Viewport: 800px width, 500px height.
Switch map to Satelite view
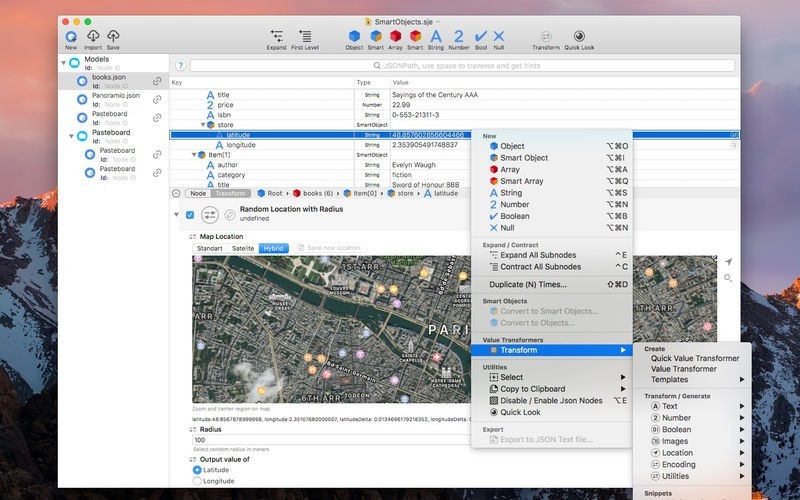pyautogui.click(x=243, y=248)
